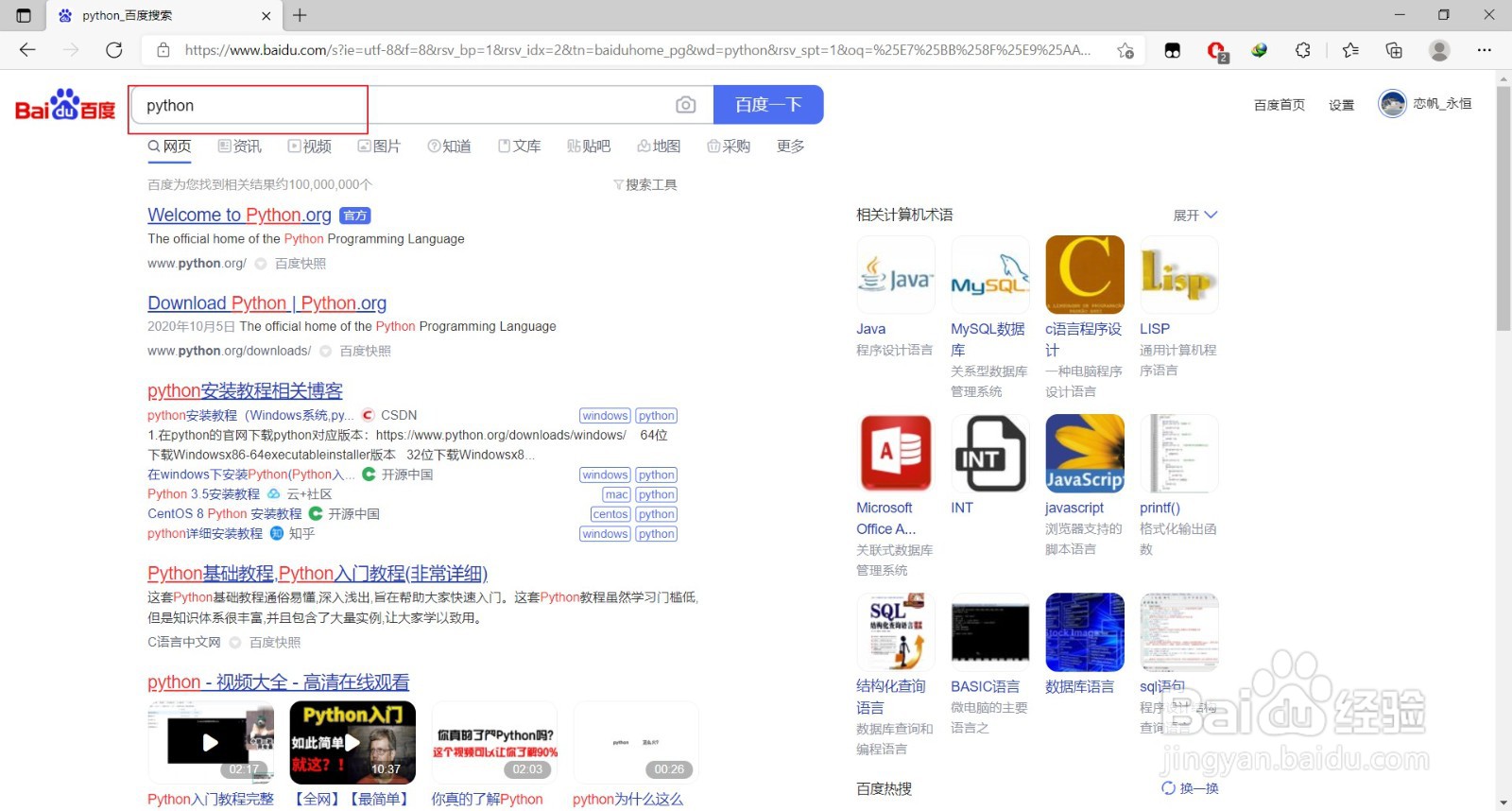Open the 00:26 python为什么这么 video
1512x811 pixels.
pos(636,742)
